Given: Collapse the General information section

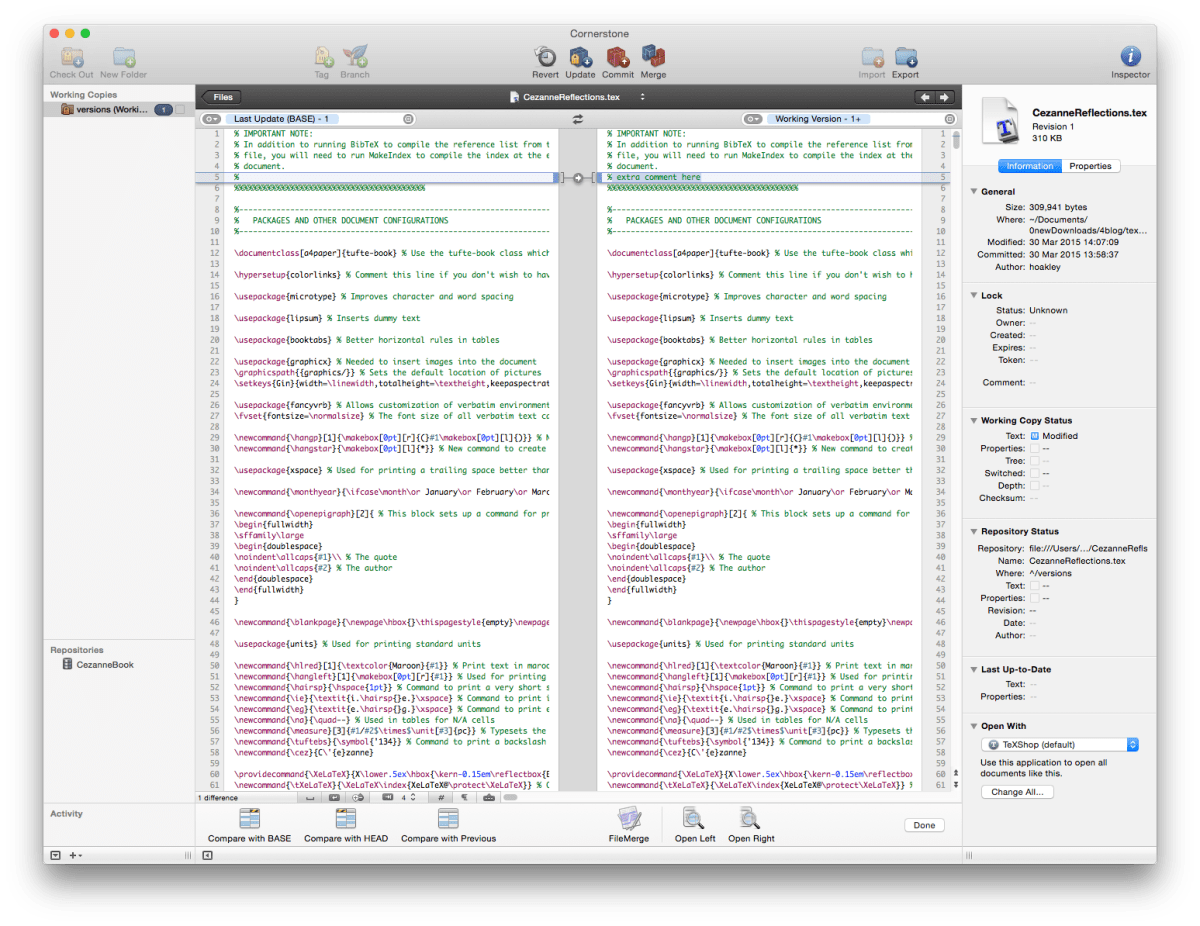Looking at the screenshot, I should click(x=972, y=191).
